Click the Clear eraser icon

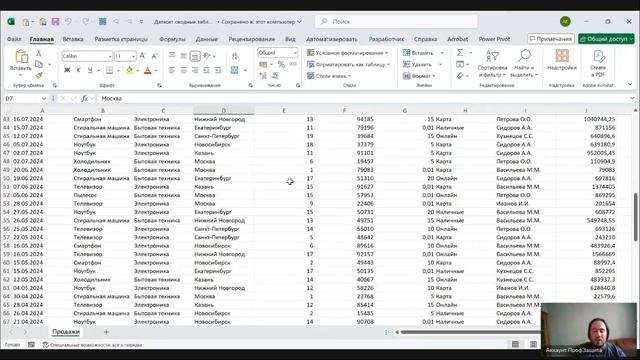pos(460,76)
